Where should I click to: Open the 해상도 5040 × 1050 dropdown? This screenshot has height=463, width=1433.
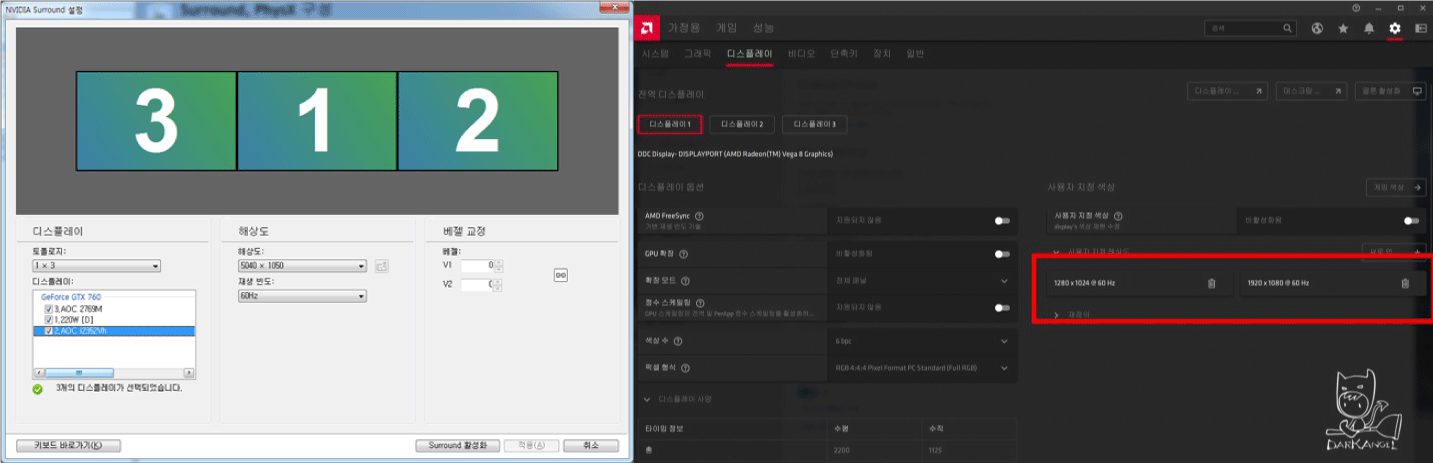(x=302, y=266)
